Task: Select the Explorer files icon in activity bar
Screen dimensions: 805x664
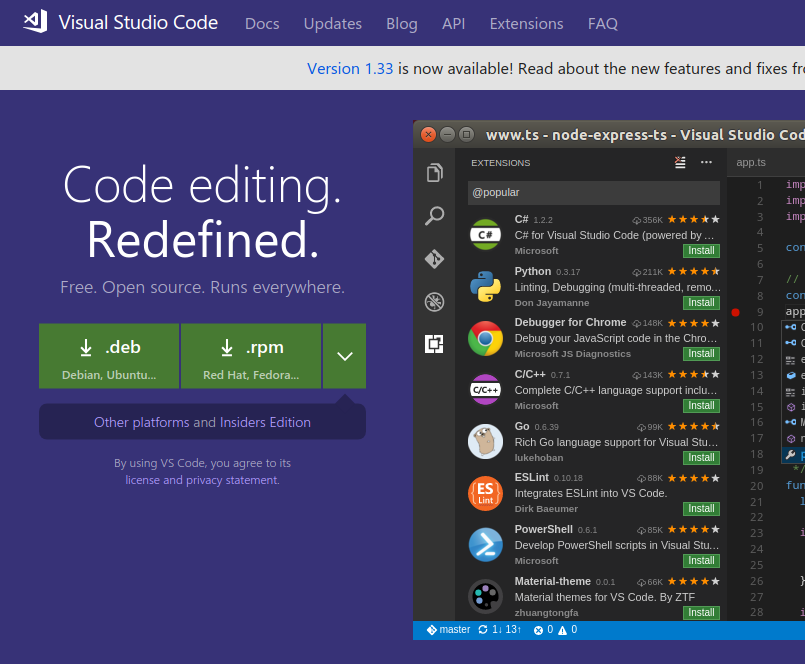Action: (434, 173)
